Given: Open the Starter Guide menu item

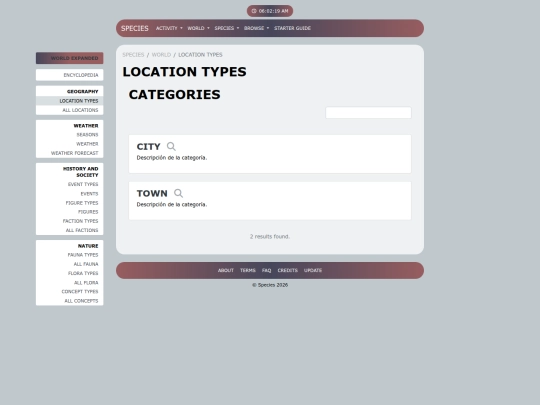Looking at the screenshot, I should pos(292,28).
